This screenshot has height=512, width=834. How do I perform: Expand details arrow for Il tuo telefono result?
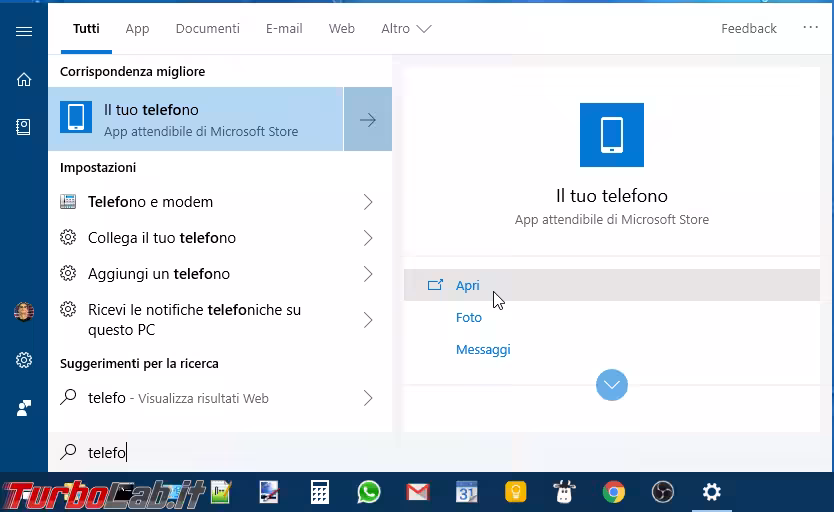(x=368, y=120)
